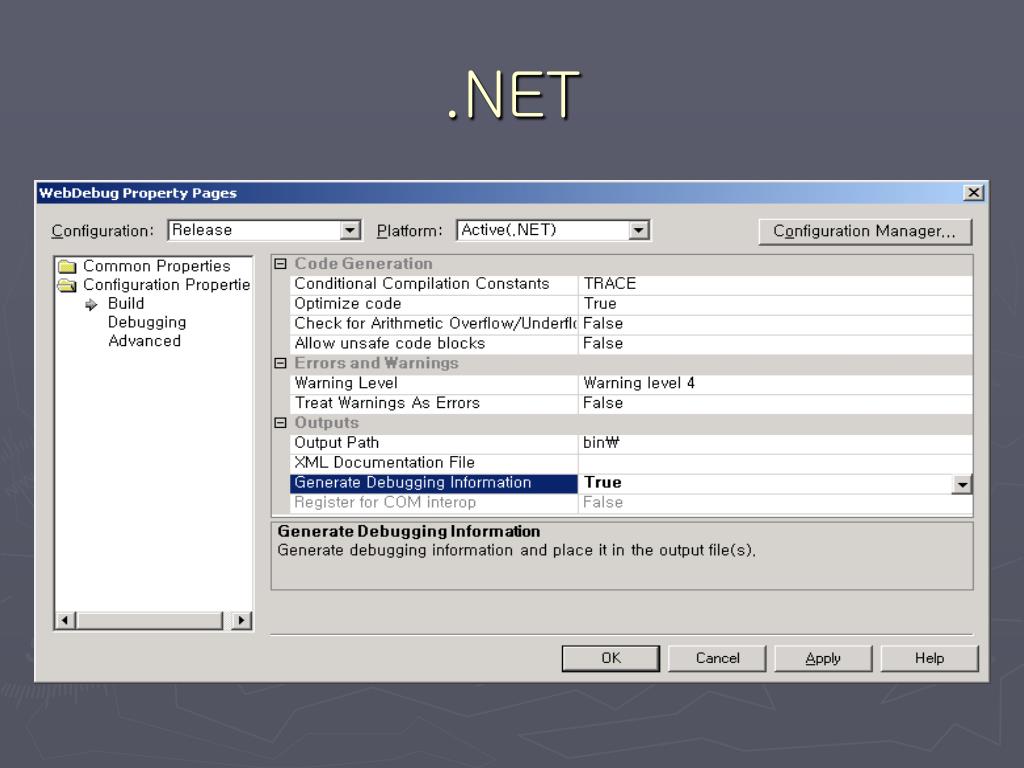Image resolution: width=1024 pixels, height=768 pixels.
Task: Click the arrow icon beside Build
Action: 91,304
